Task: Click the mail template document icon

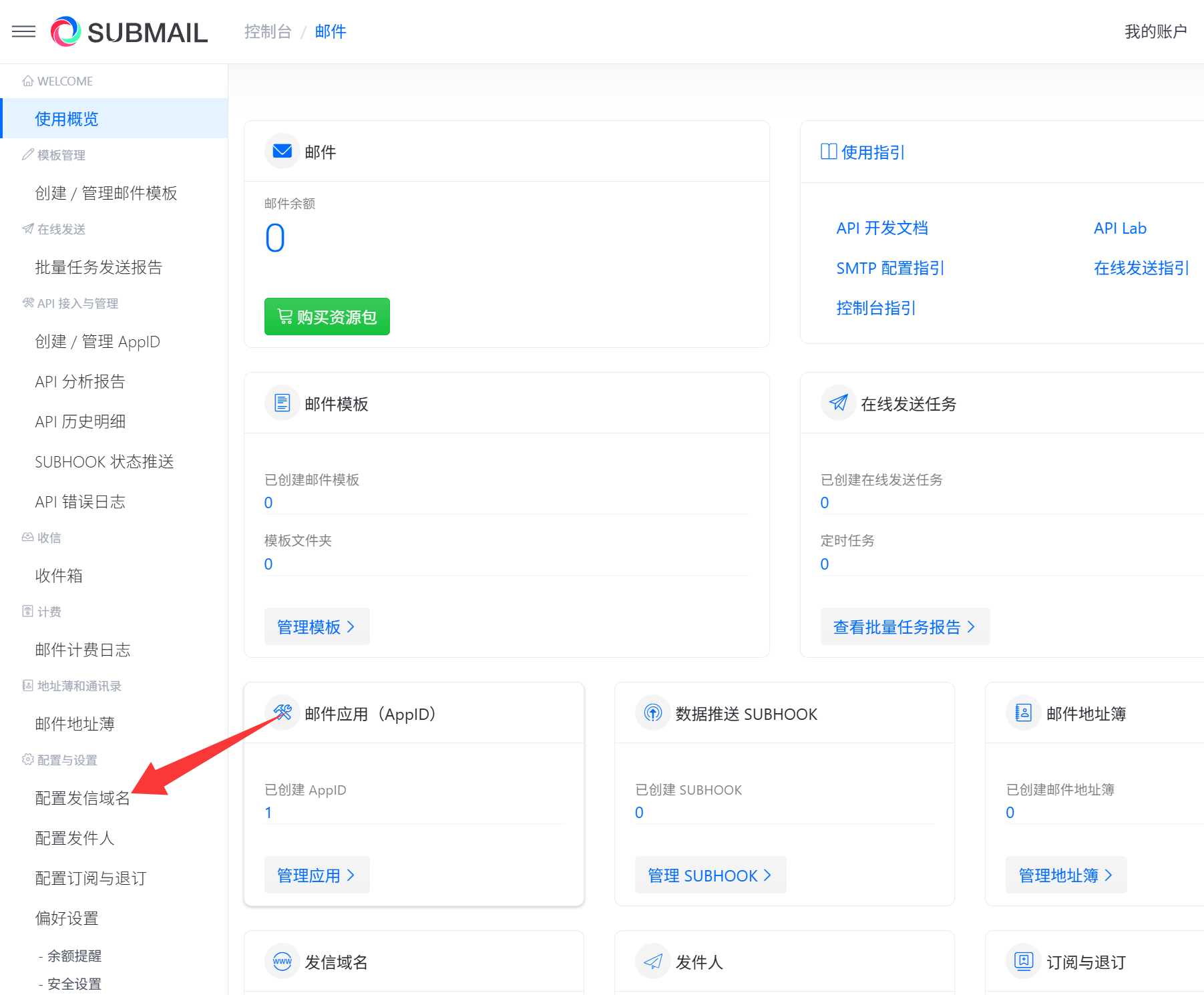Action: [x=282, y=403]
